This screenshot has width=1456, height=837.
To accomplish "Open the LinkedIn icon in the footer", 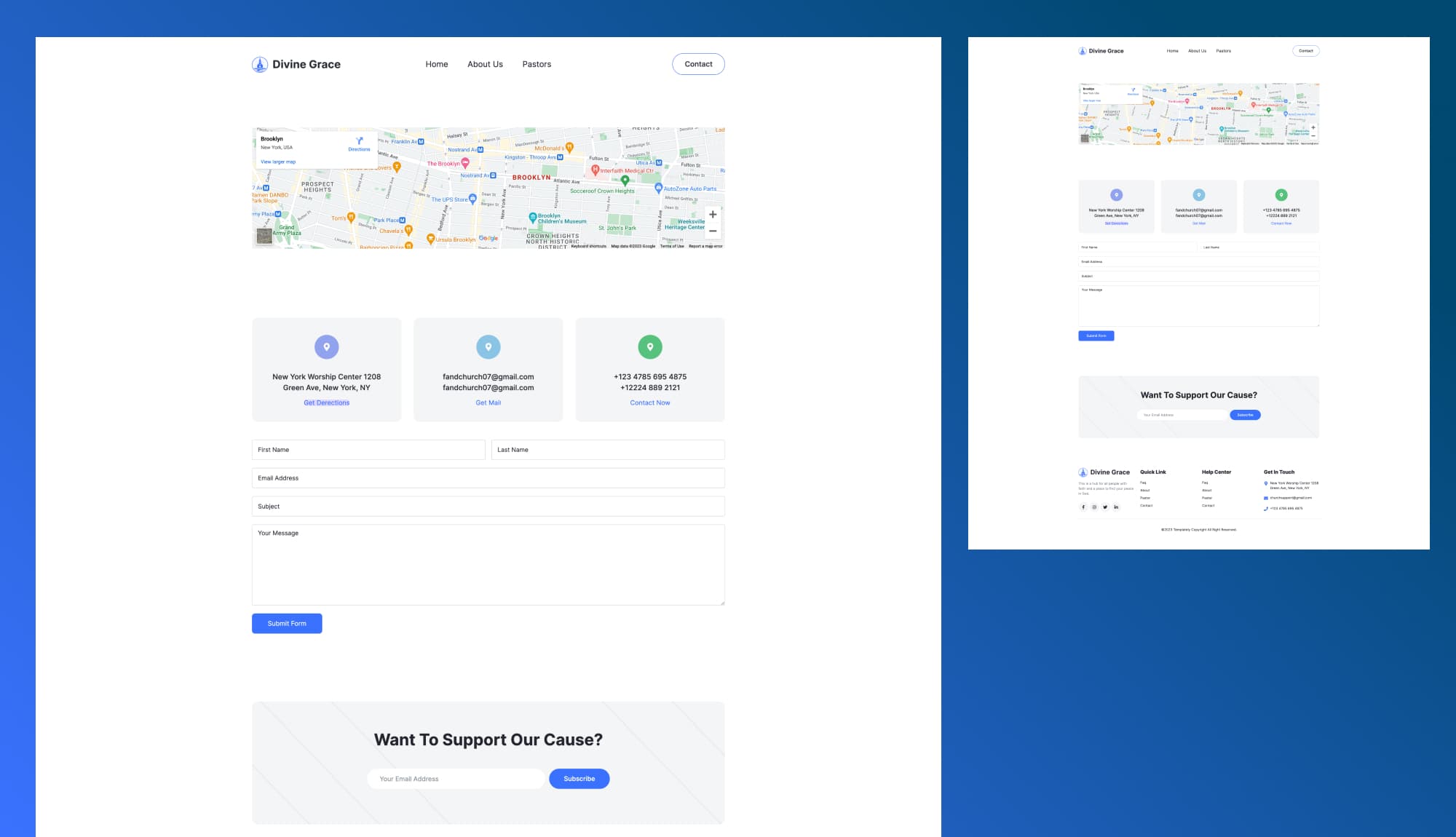I will (x=1116, y=507).
